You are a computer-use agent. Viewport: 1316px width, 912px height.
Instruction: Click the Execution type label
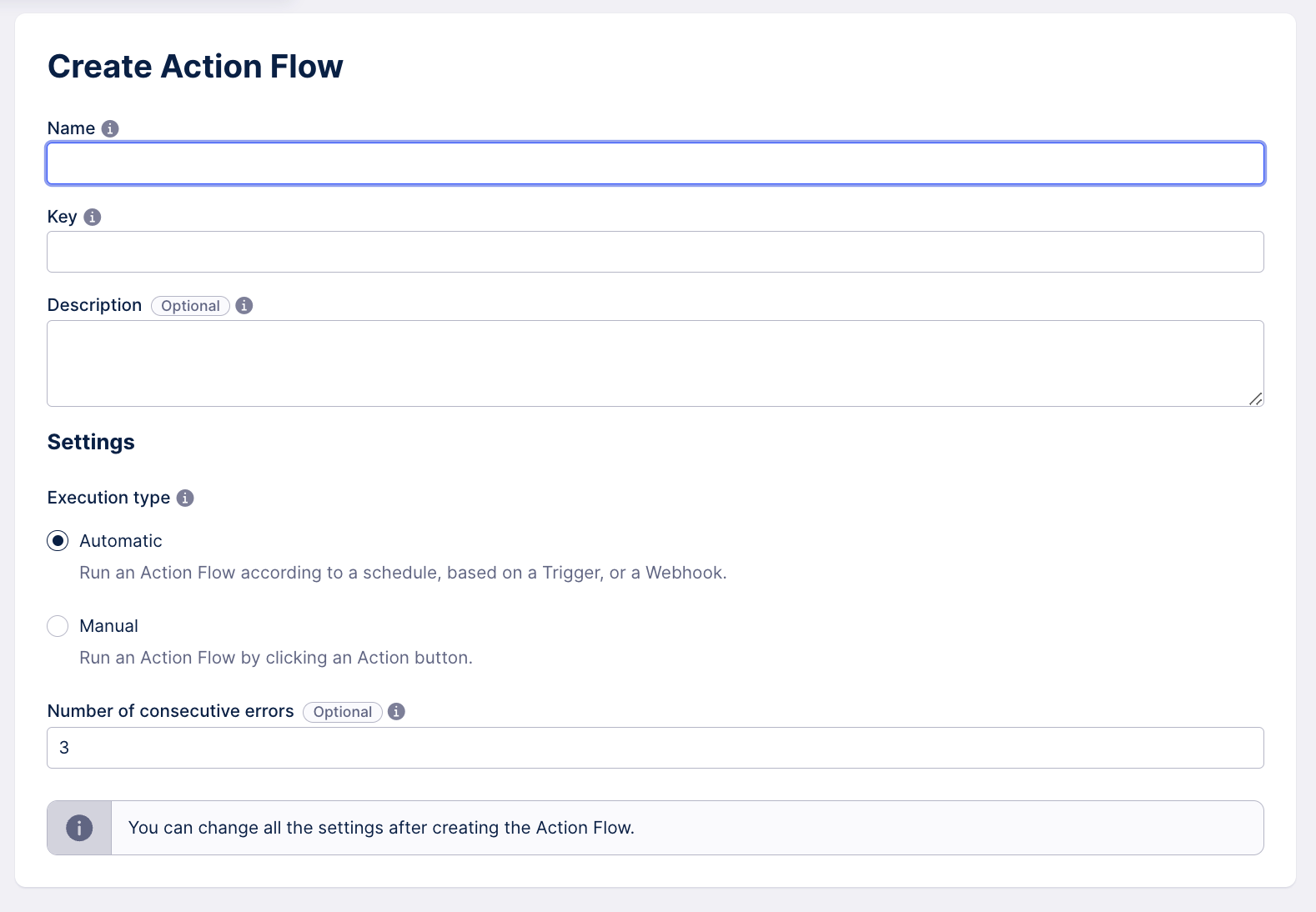tap(108, 498)
